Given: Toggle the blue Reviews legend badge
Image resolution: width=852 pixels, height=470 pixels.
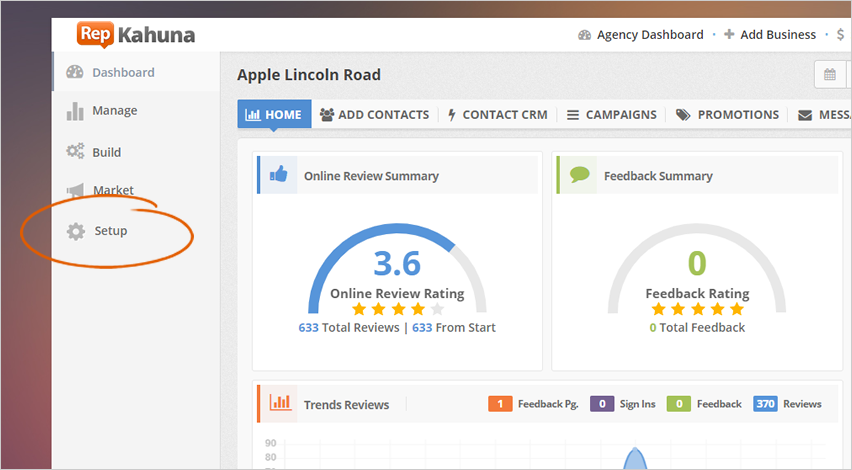Looking at the screenshot, I should click(765, 404).
